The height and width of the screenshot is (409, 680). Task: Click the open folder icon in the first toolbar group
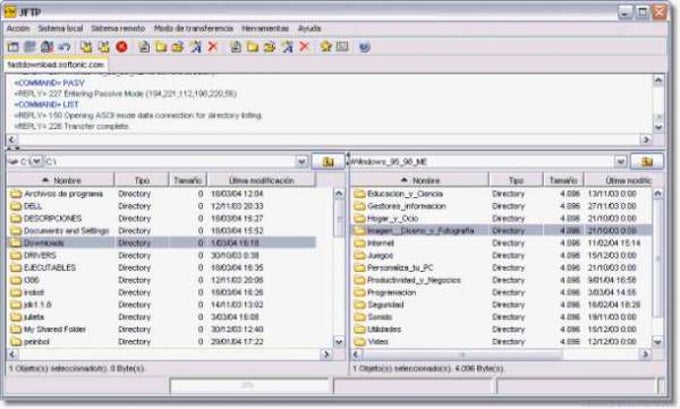178,46
